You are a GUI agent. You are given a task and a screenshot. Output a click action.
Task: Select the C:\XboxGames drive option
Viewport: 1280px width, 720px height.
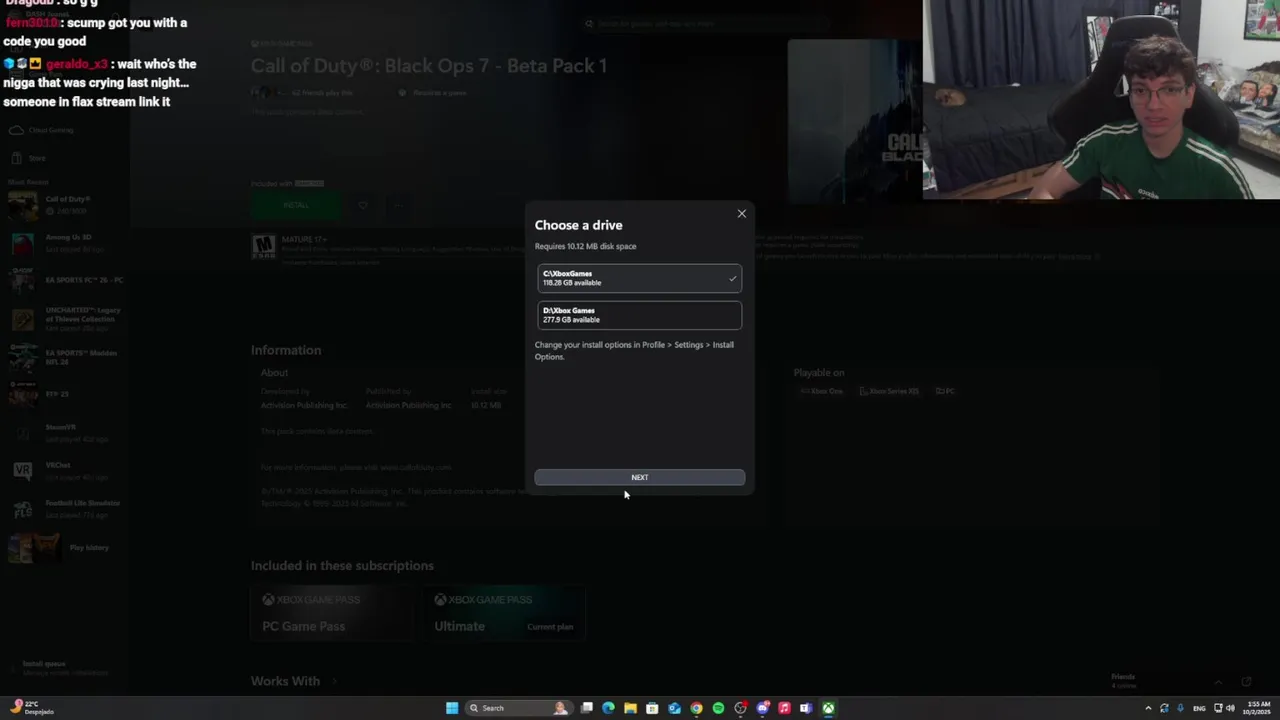click(x=640, y=278)
